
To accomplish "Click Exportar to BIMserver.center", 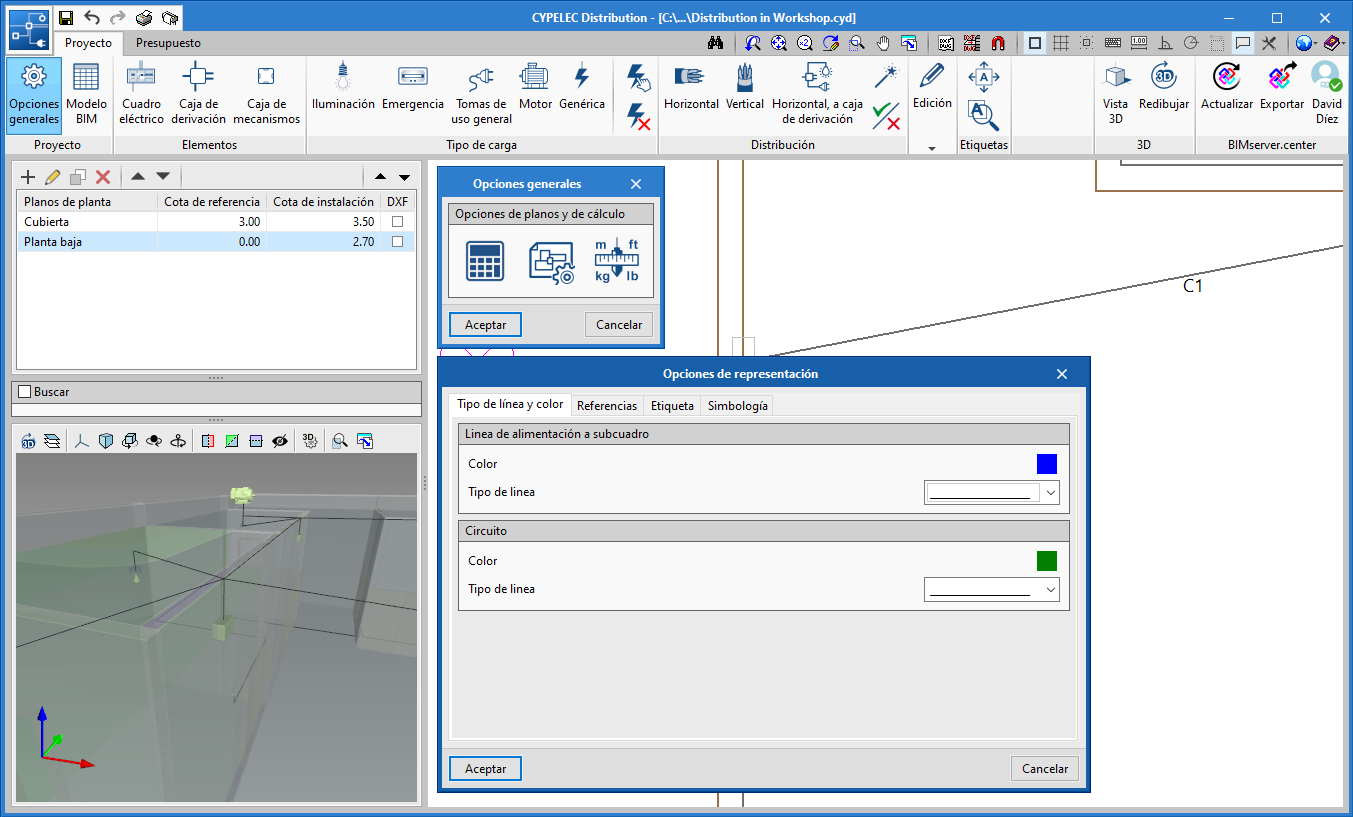I will click(x=1282, y=87).
